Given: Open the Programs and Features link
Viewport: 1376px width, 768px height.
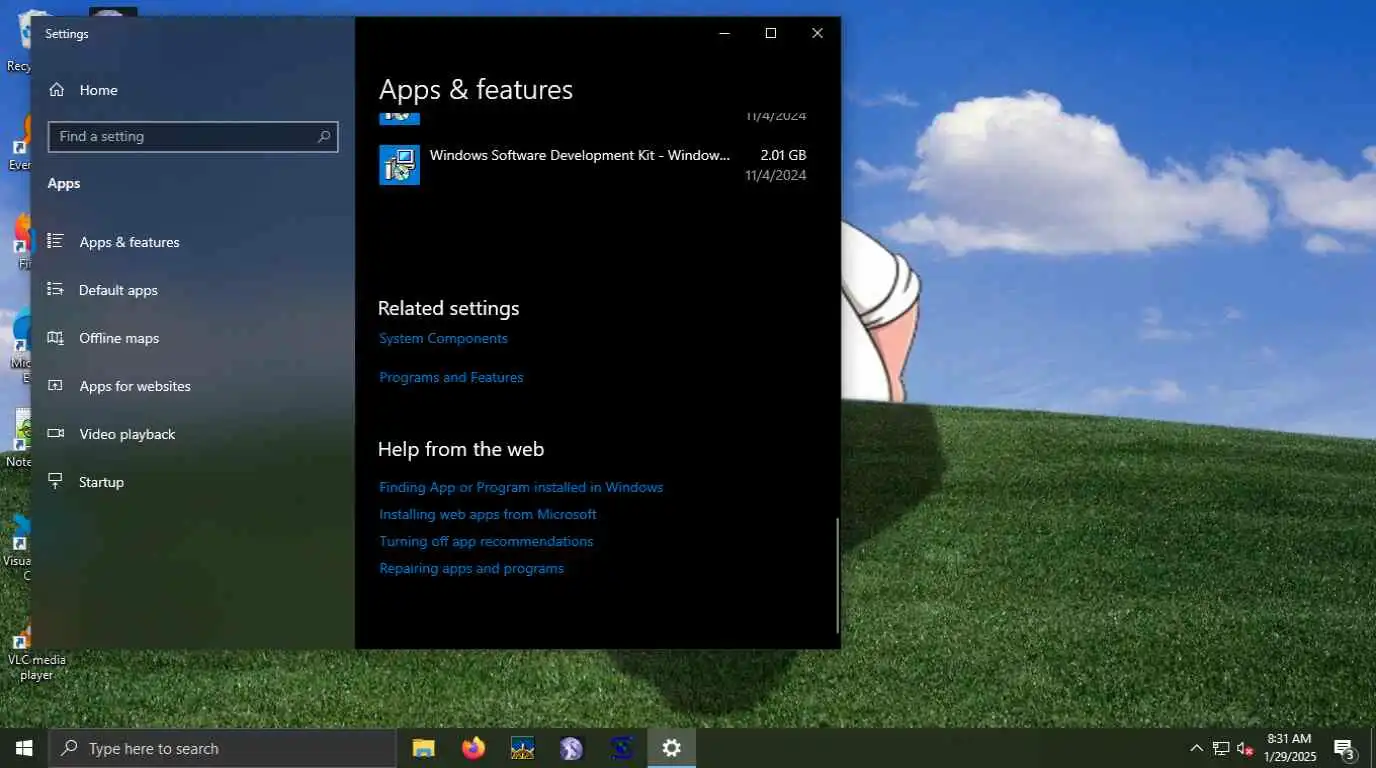Looking at the screenshot, I should 451,377.
